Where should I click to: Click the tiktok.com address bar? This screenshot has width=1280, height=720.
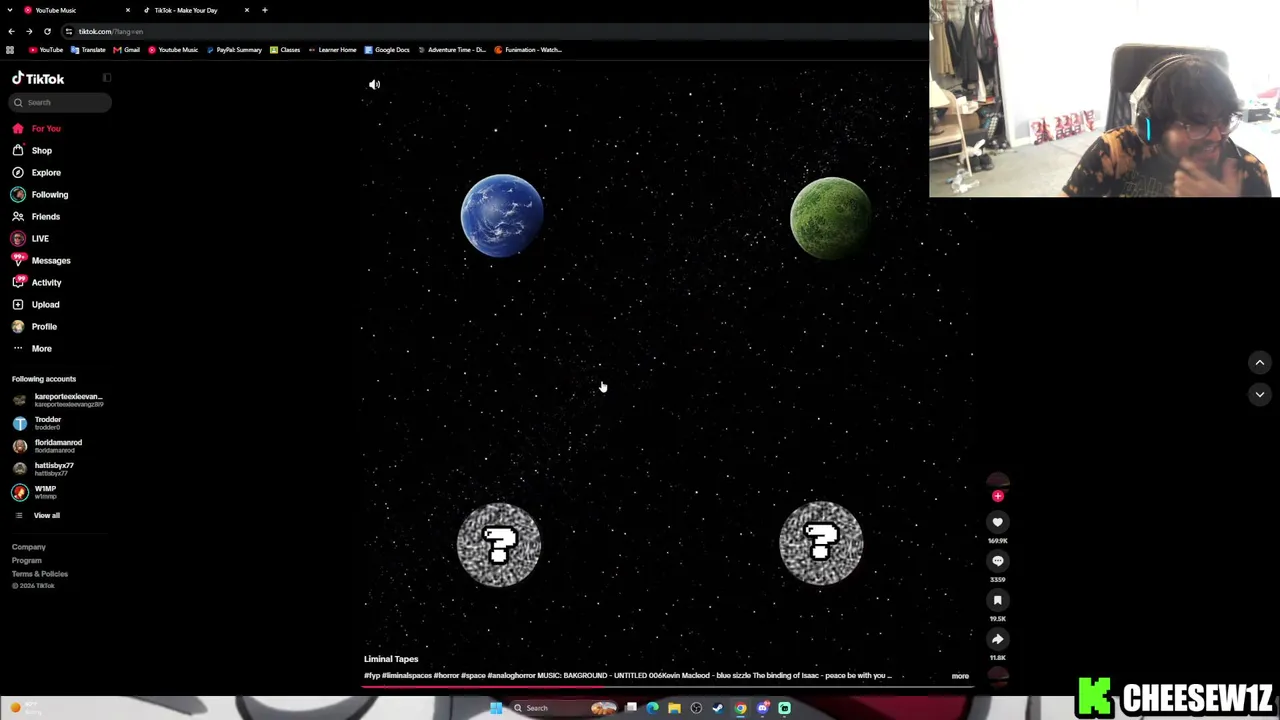490,31
